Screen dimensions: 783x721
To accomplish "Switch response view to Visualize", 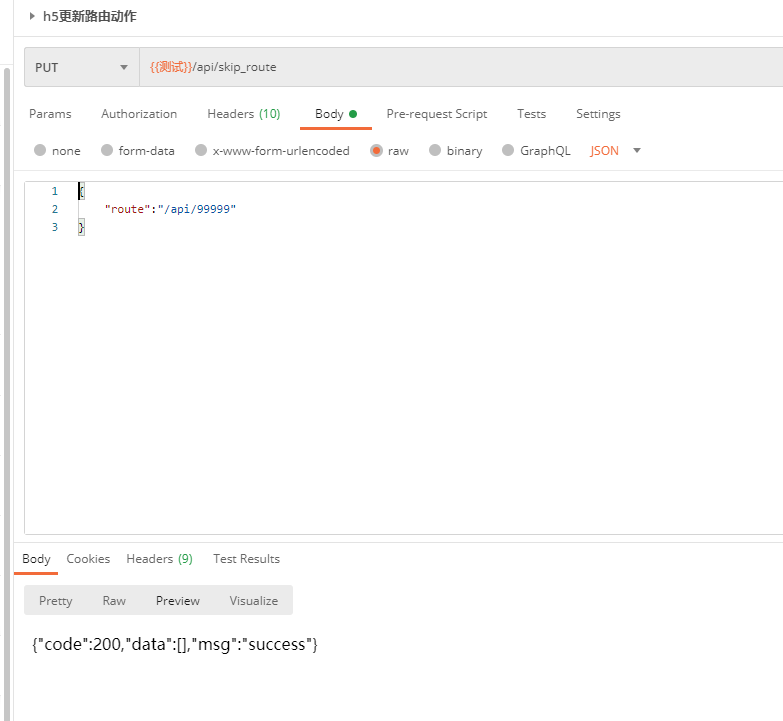I will pyautogui.click(x=254, y=601).
